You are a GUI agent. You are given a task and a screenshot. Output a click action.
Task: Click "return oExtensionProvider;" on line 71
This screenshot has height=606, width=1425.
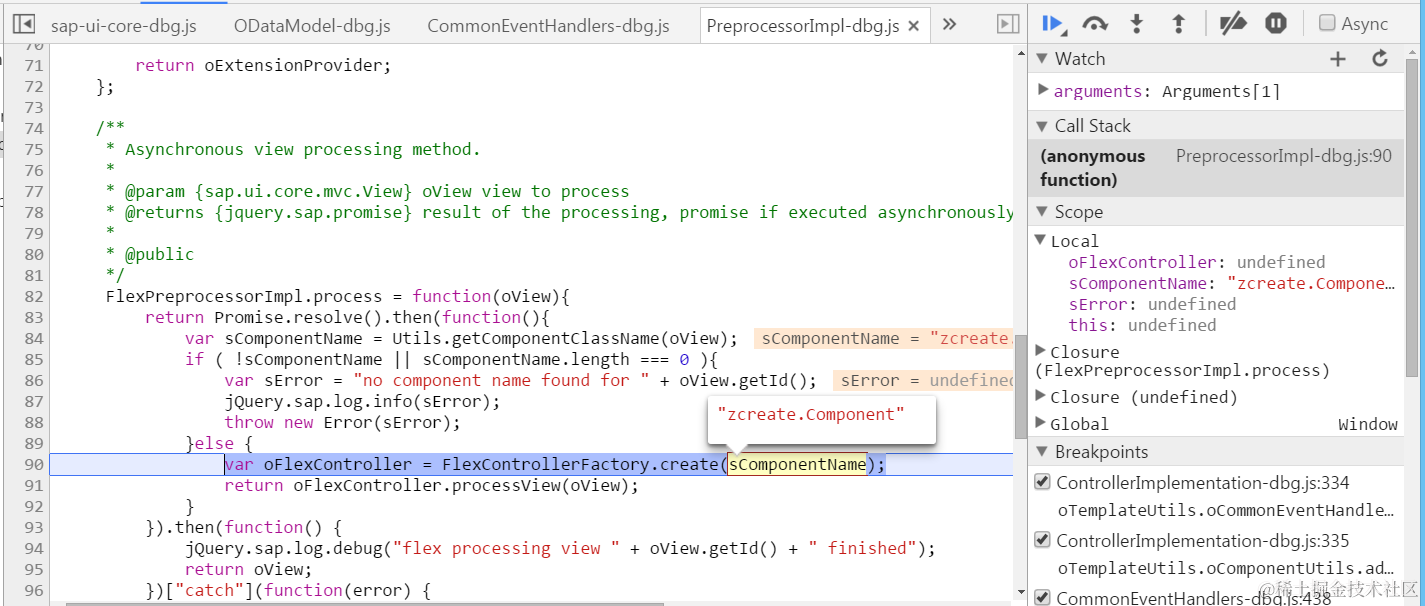264,65
